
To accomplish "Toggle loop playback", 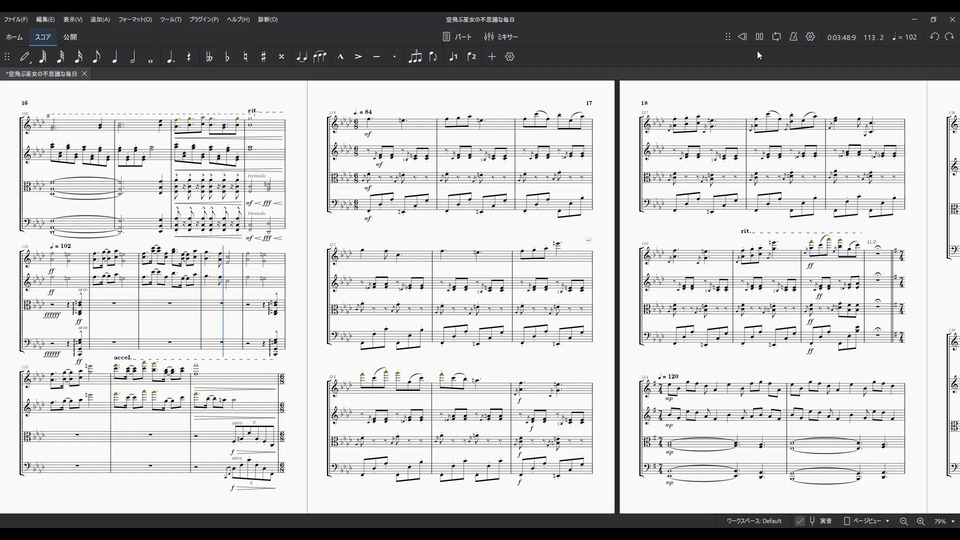I will pos(776,37).
